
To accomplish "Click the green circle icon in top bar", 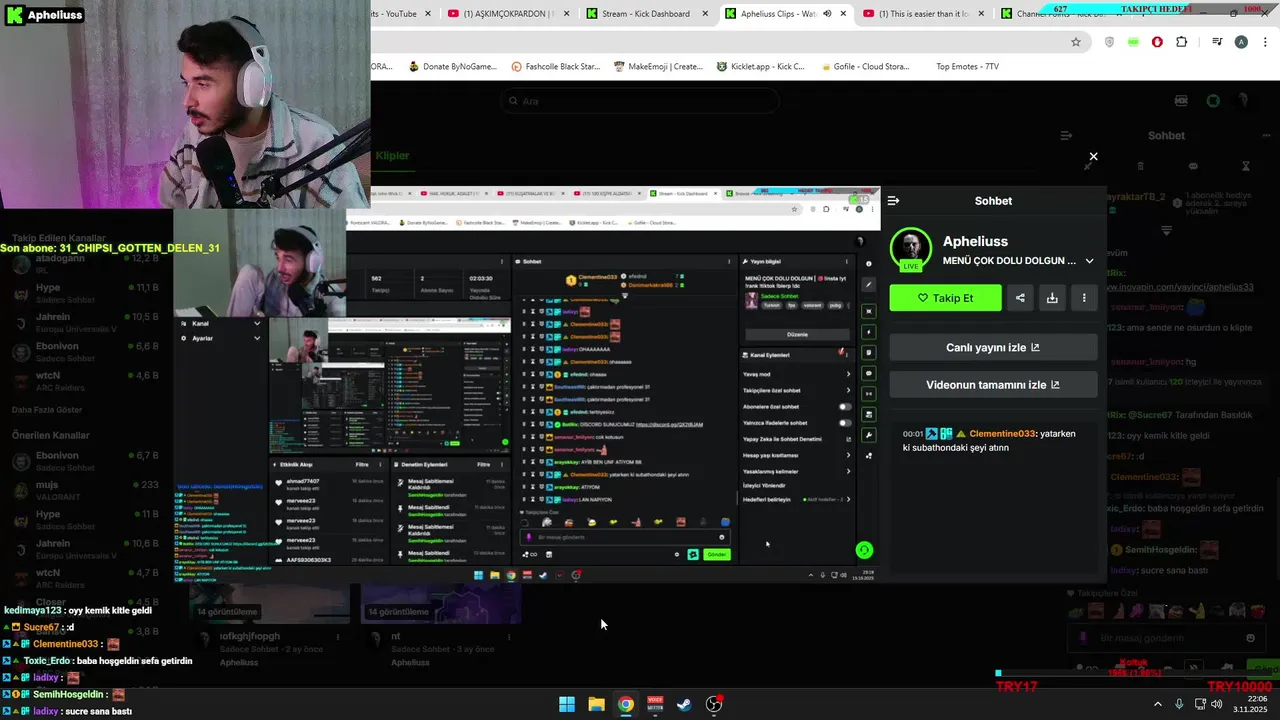I will (x=1213, y=101).
